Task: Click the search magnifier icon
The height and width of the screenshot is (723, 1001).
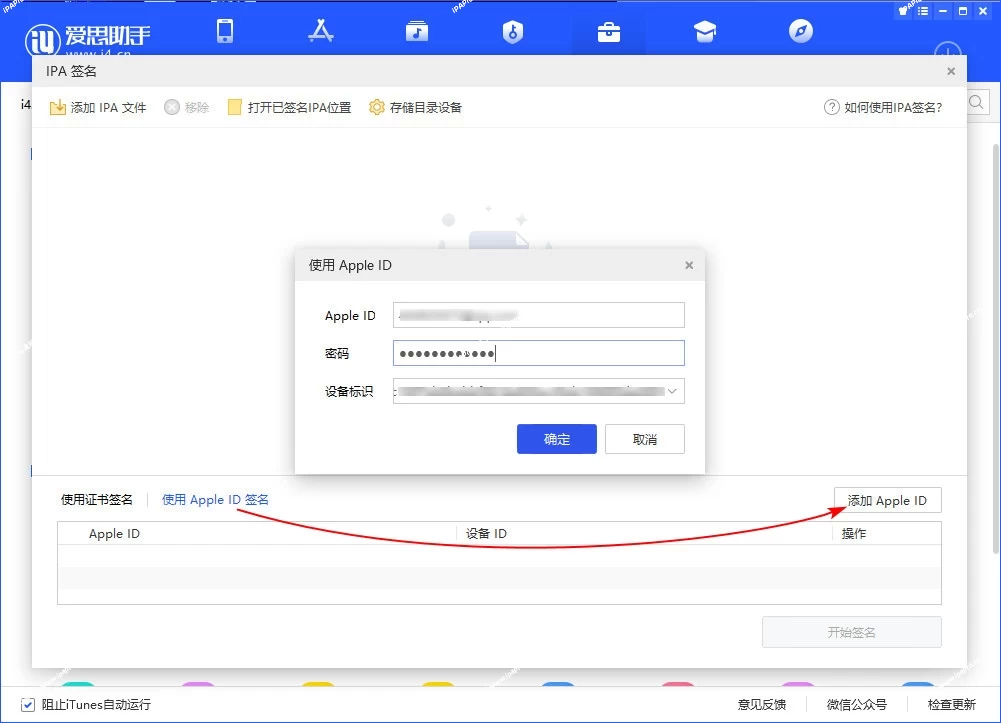Action: (x=977, y=102)
